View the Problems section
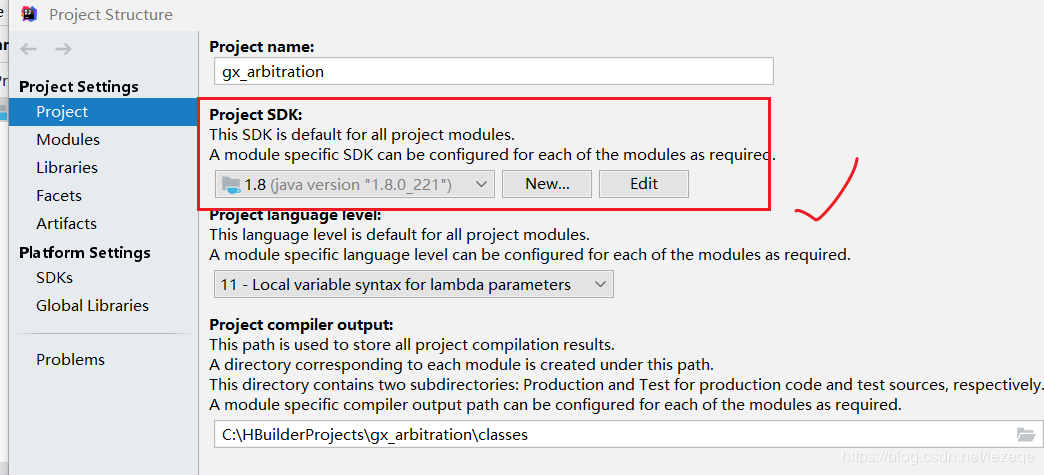The height and width of the screenshot is (475, 1044). pos(70,360)
